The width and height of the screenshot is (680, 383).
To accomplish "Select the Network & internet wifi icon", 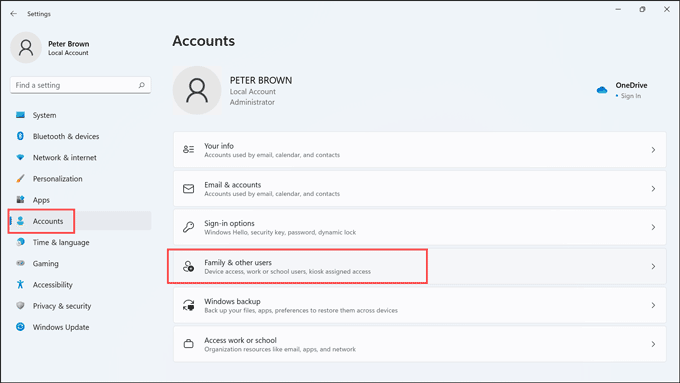I will click(x=20, y=157).
